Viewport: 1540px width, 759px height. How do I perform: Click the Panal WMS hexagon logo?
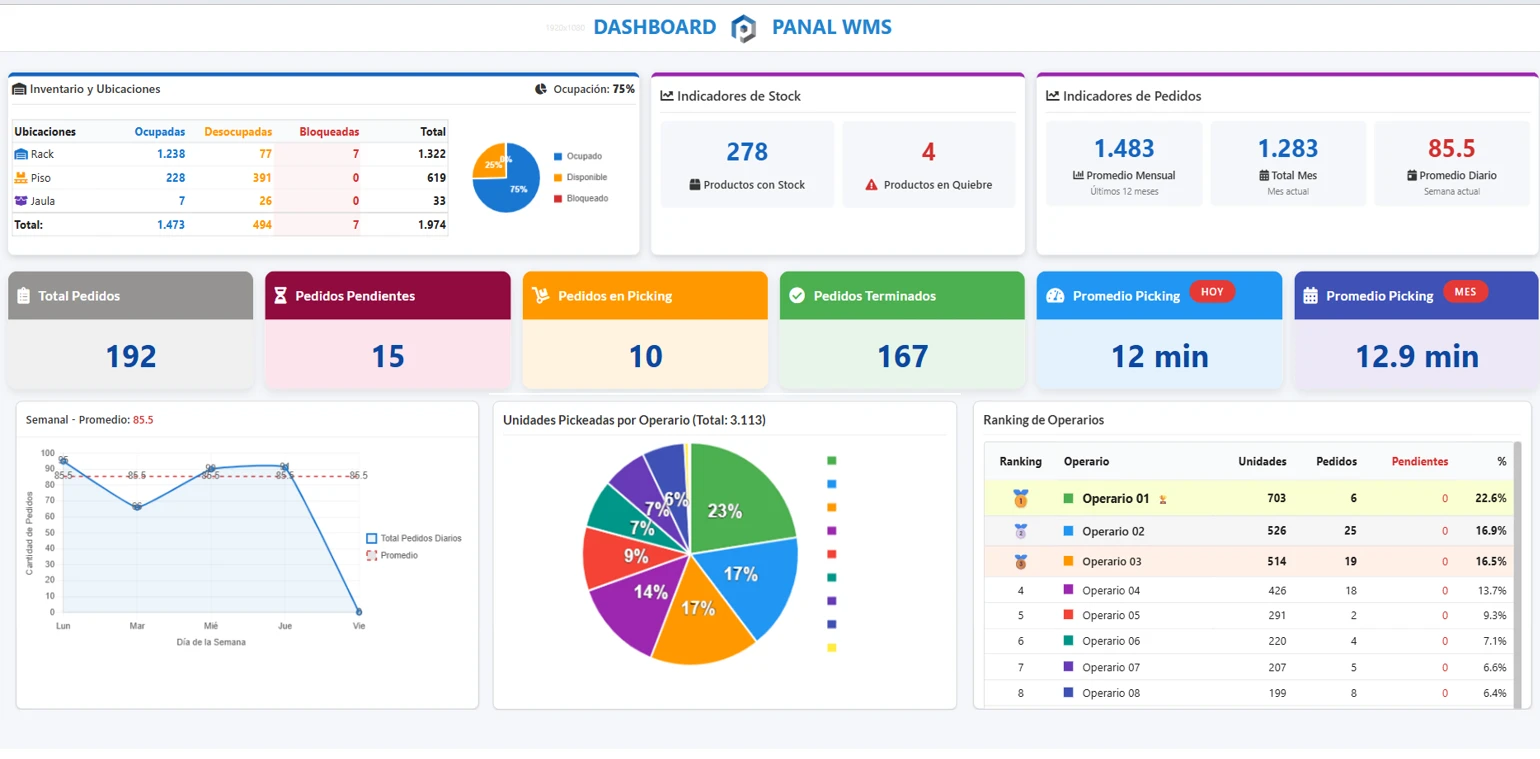(x=743, y=28)
